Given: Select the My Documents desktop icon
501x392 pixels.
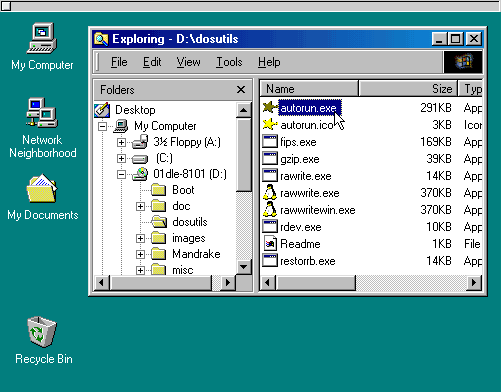Looking at the screenshot, I should coord(42,197).
